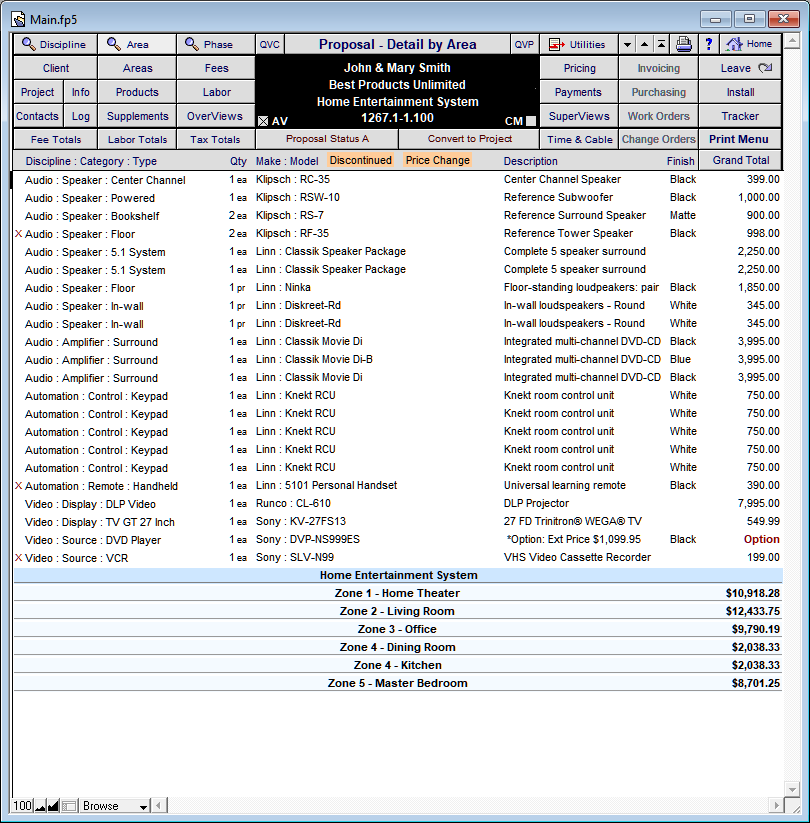
Task: Open the Tracker section
Action: point(740,116)
